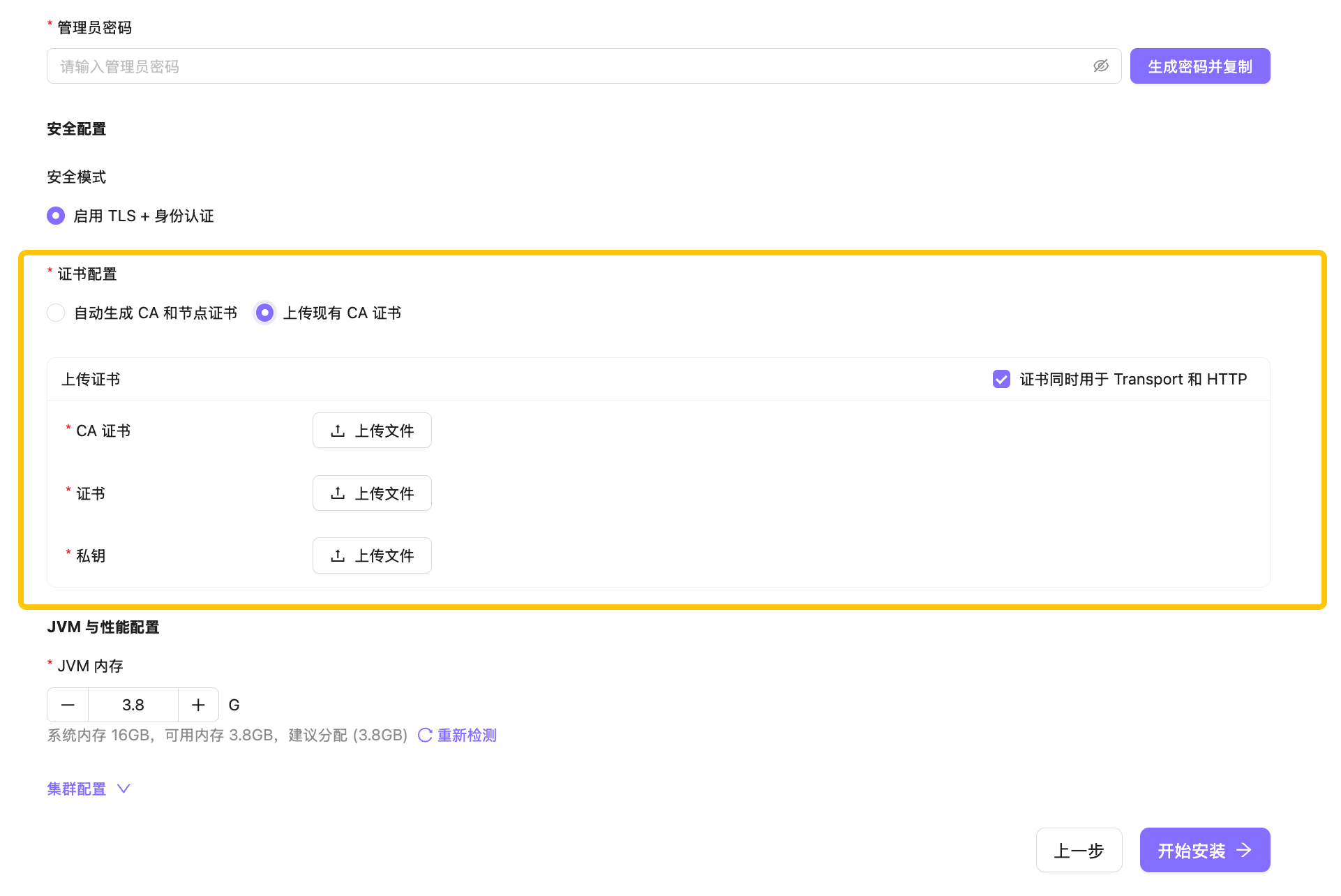Upload file for 证书 row

(x=372, y=493)
